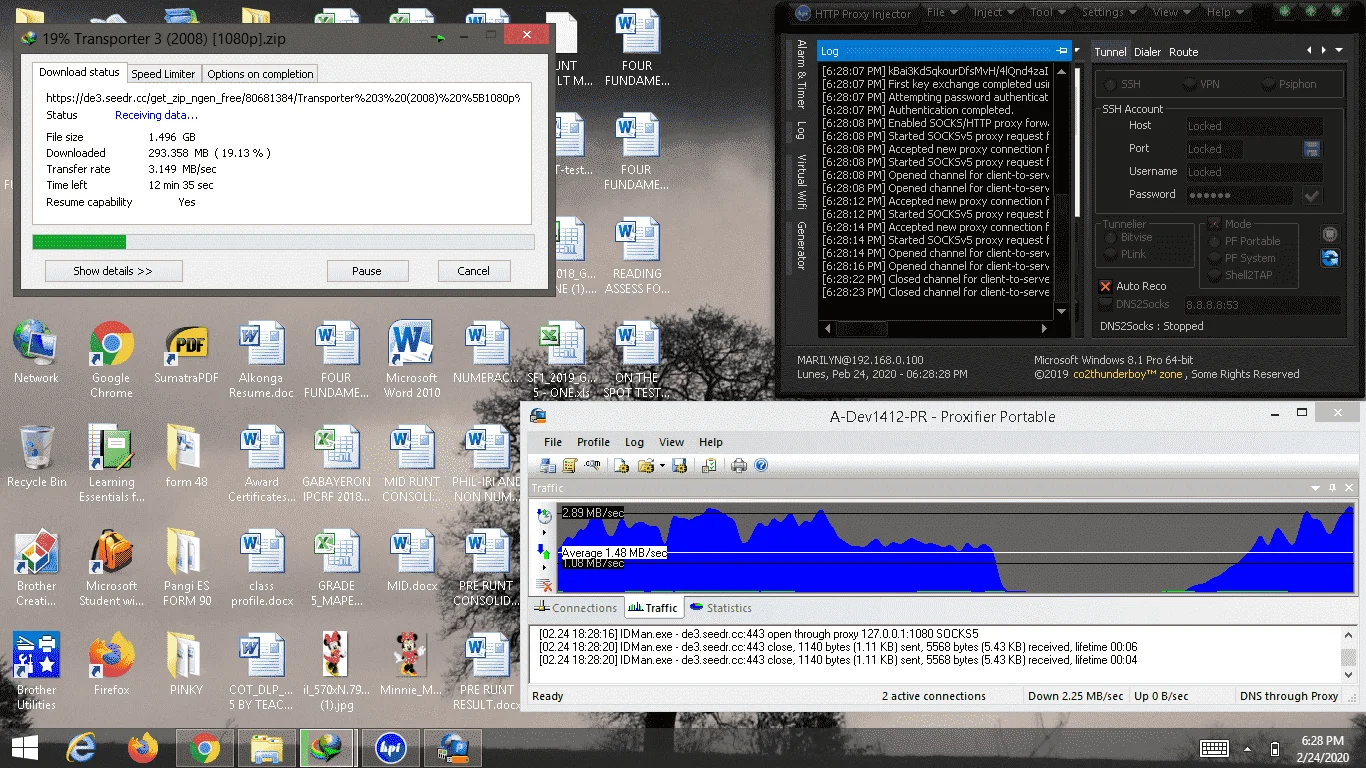Open the Inject dropdown menu

(995, 13)
